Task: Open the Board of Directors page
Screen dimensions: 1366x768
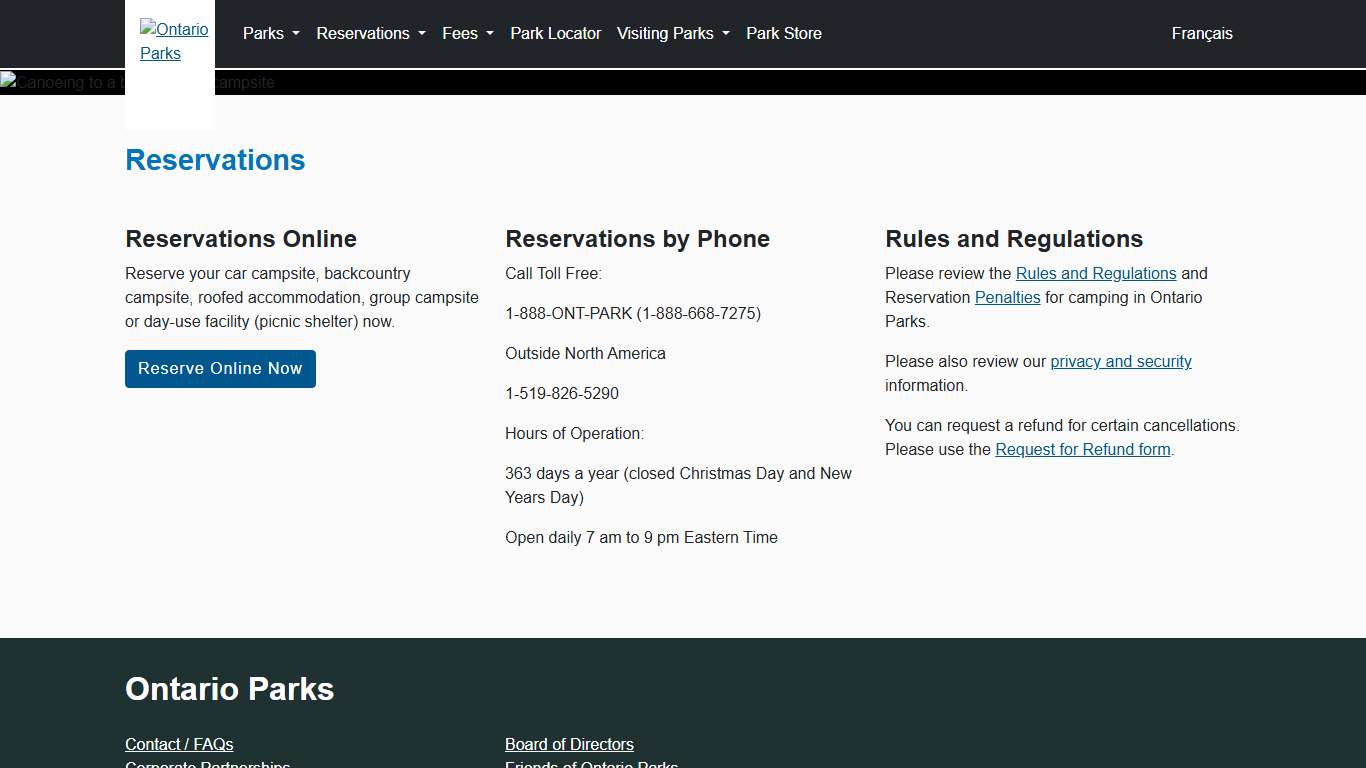Action: click(569, 744)
